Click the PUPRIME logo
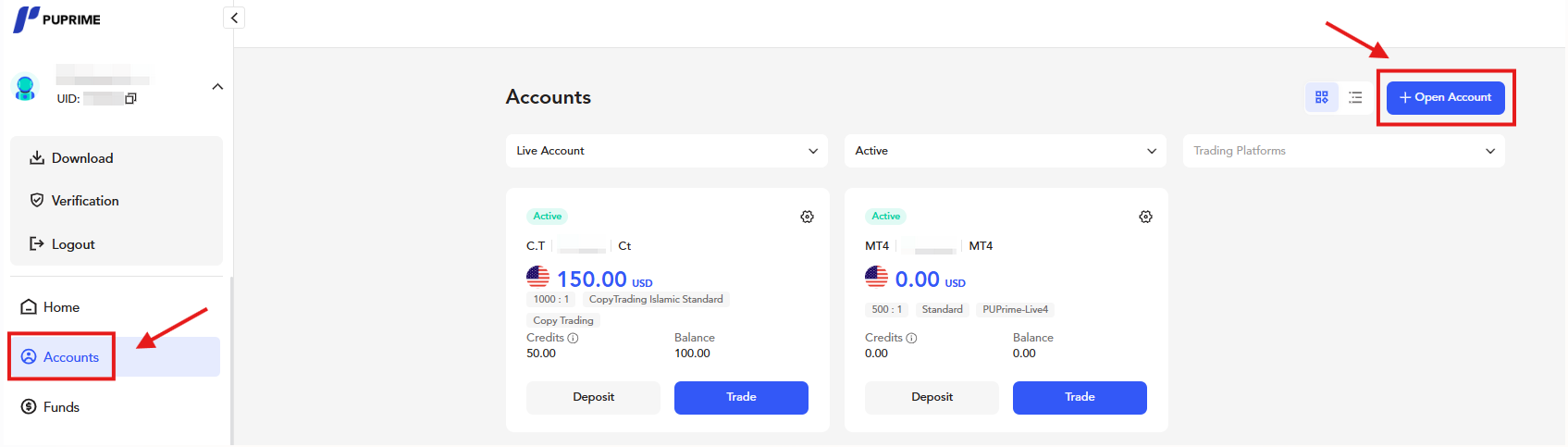The width and height of the screenshot is (1568, 447). click(56, 19)
